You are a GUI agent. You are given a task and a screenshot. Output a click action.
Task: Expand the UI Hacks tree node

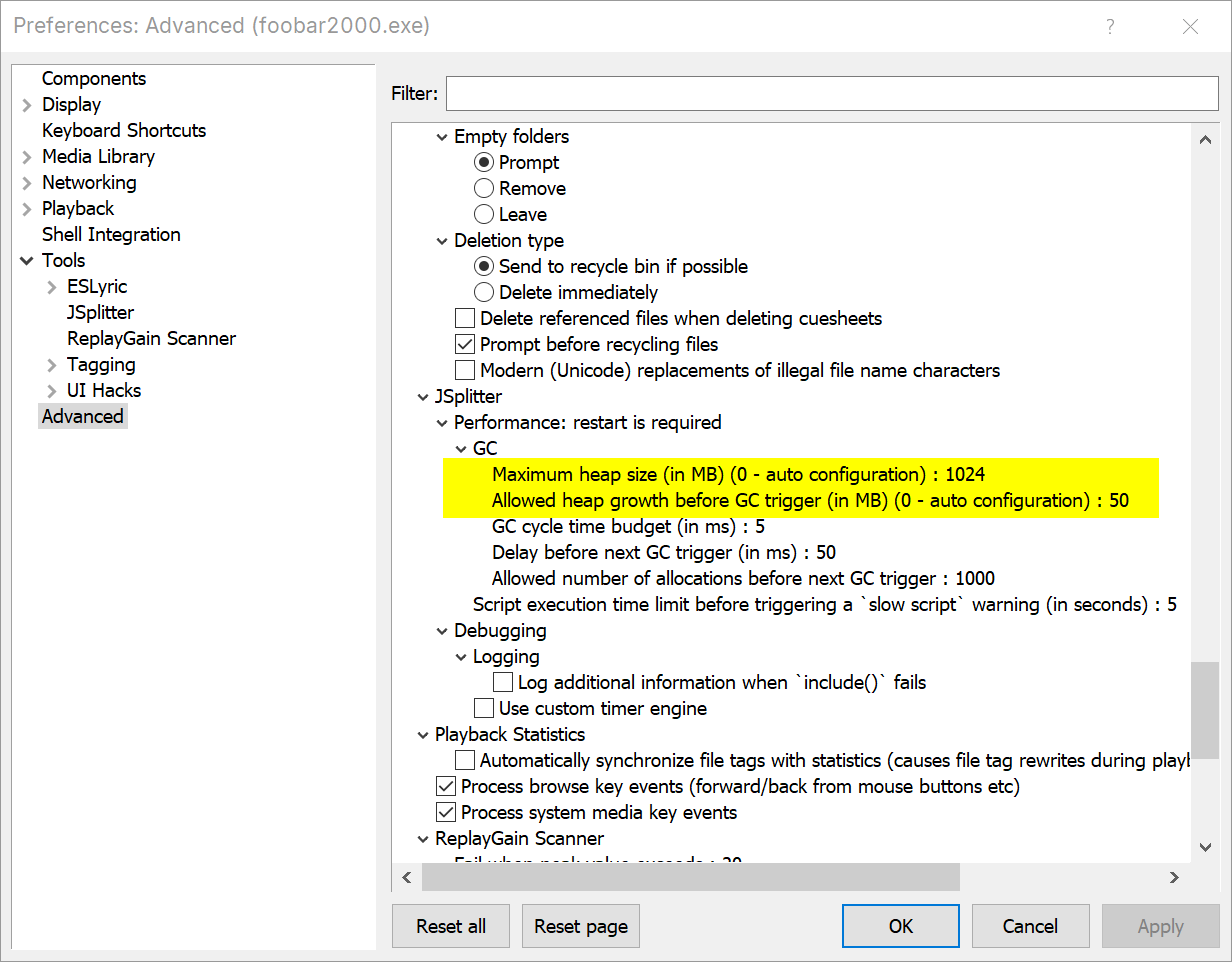click(x=52, y=391)
